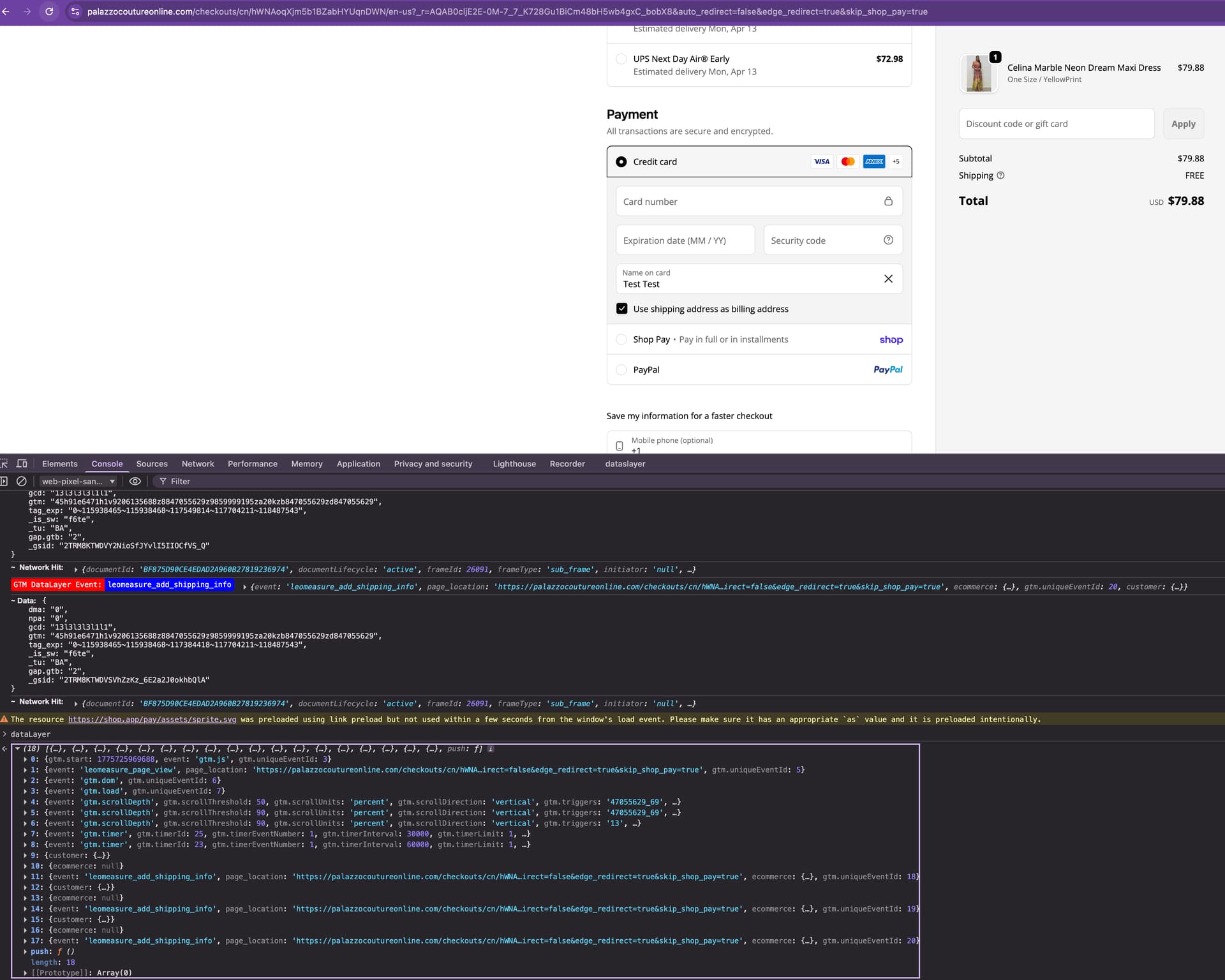The height and width of the screenshot is (980, 1225).
Task: Click the site information icon in the address bar
Action: pyautogui.click(x=75, y=11)
